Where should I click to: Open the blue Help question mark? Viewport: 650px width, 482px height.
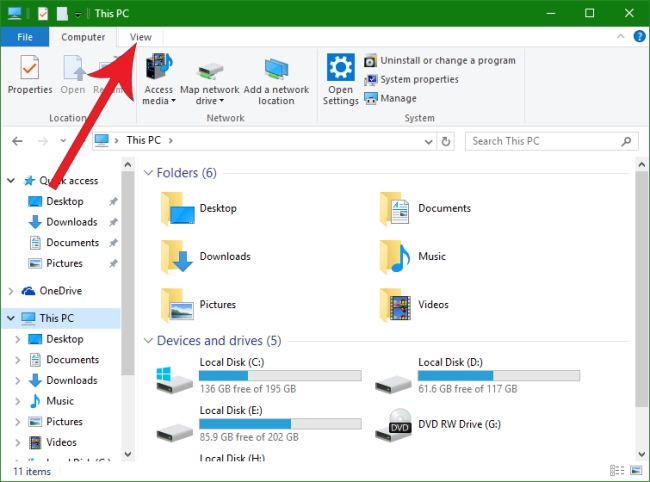click(639, 36)
